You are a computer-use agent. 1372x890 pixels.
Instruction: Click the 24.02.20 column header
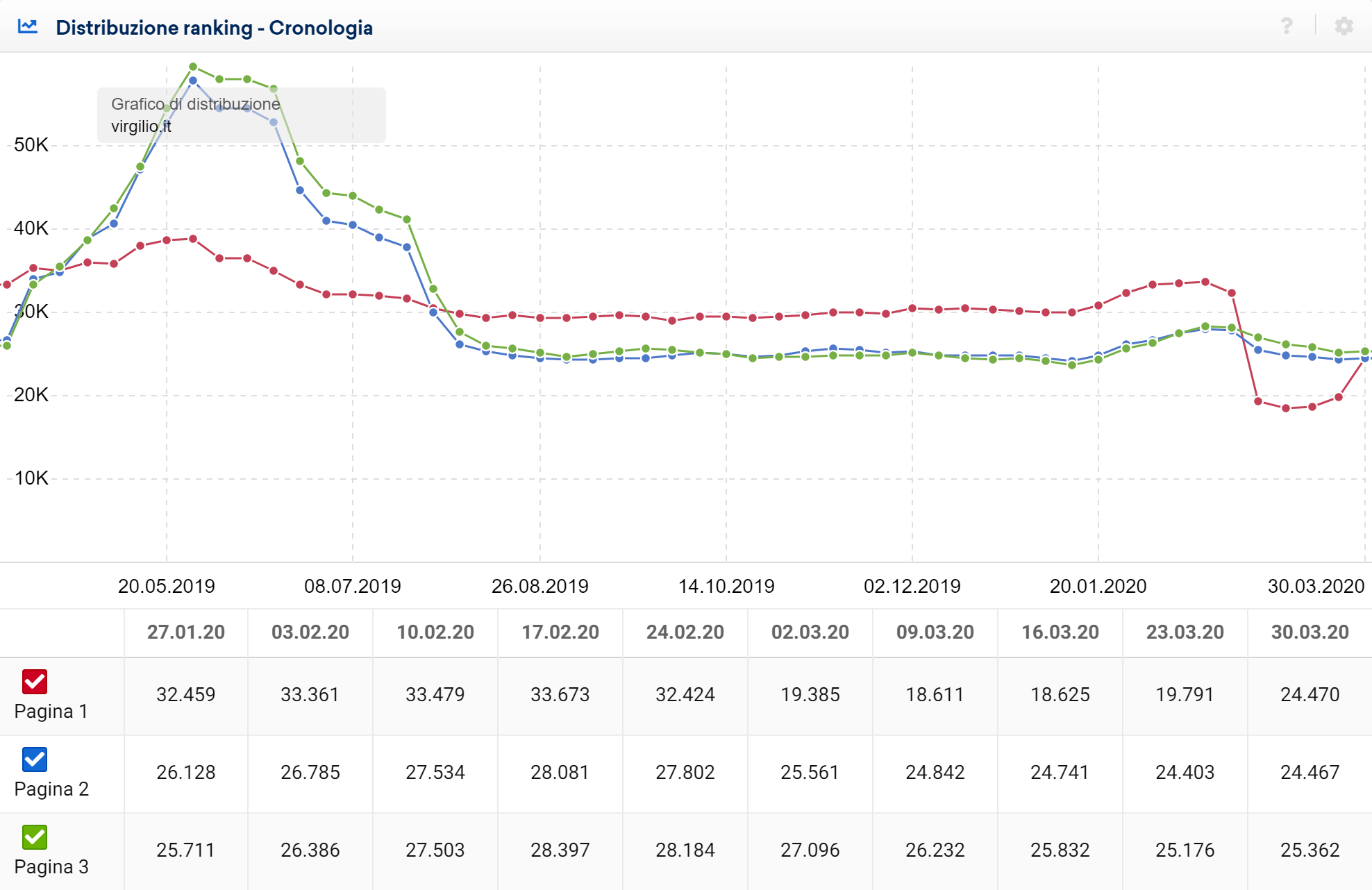685,632
